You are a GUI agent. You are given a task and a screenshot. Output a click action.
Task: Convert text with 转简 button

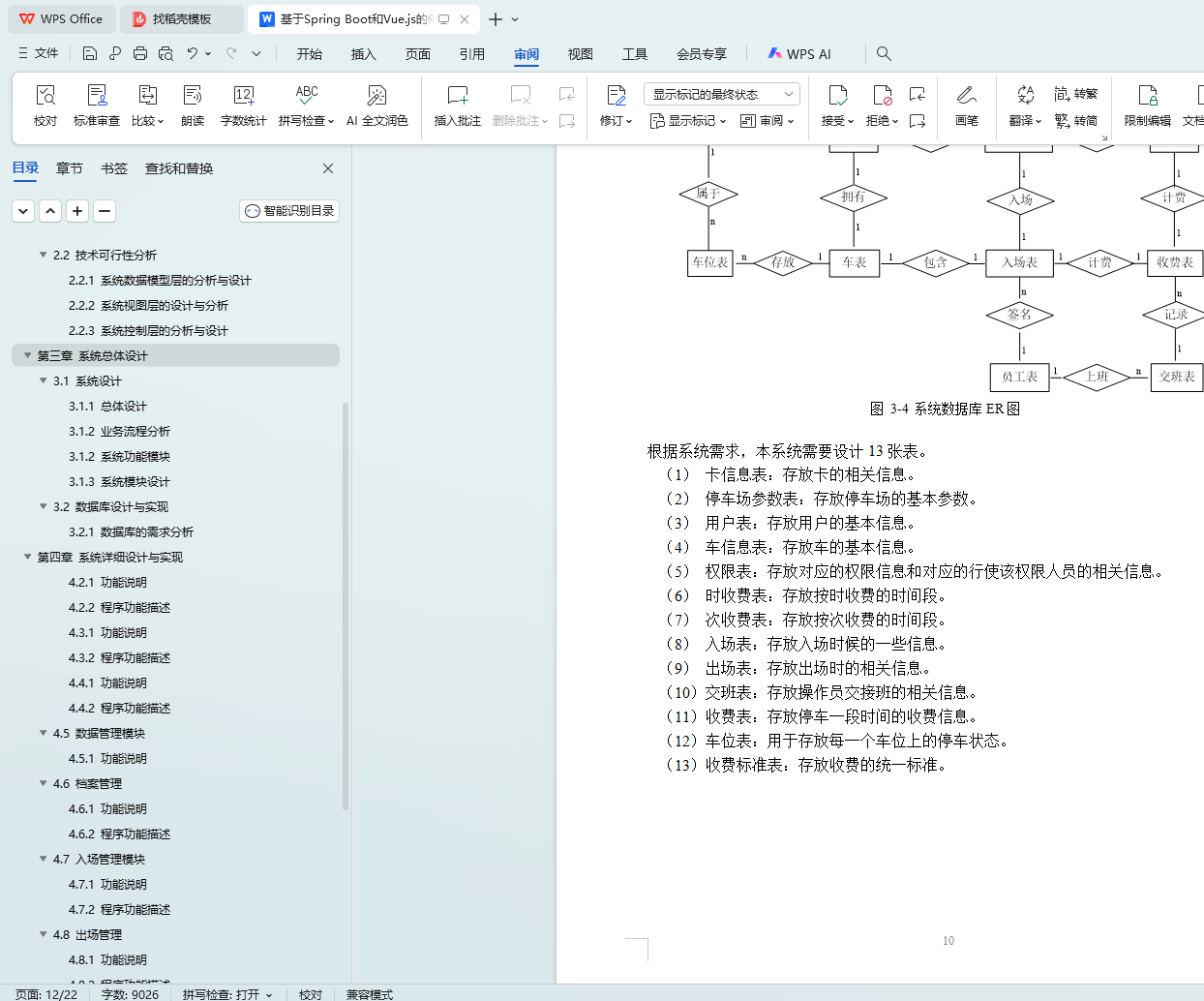[x=1076, y=121]
